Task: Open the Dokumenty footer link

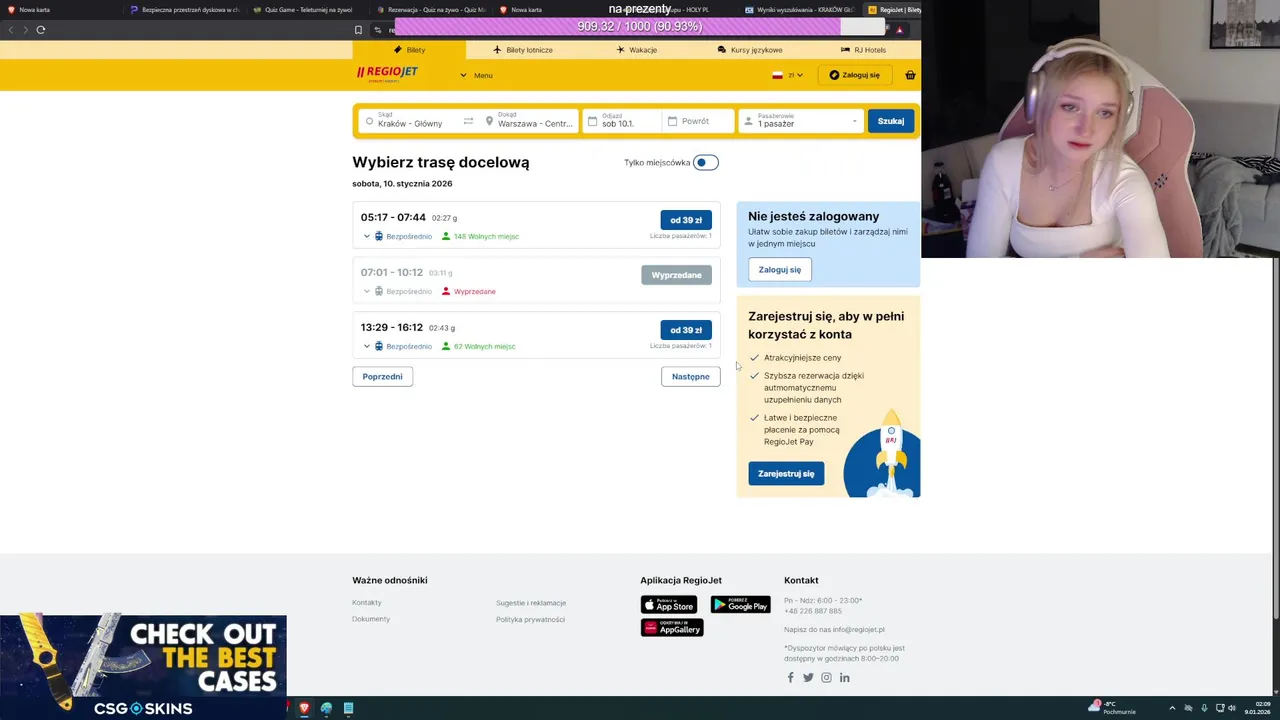Action: click(371, 619)
